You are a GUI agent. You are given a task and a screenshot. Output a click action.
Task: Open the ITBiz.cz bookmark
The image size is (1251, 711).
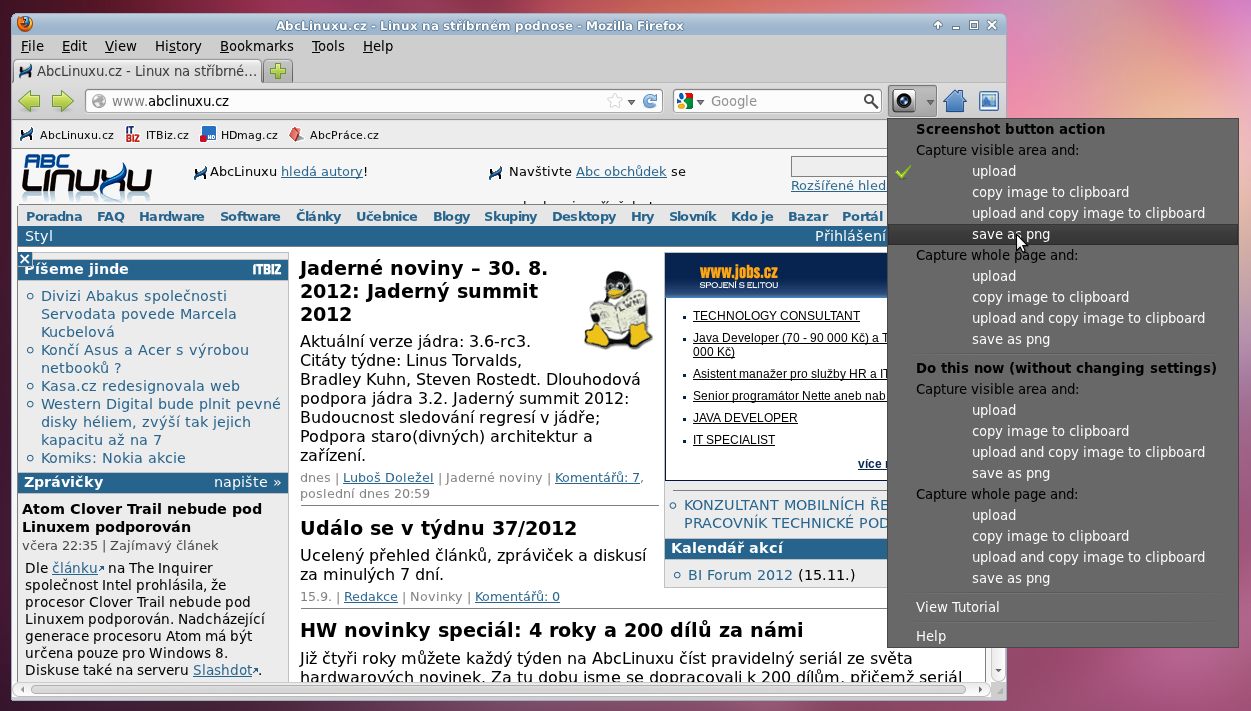click(157, 135)
